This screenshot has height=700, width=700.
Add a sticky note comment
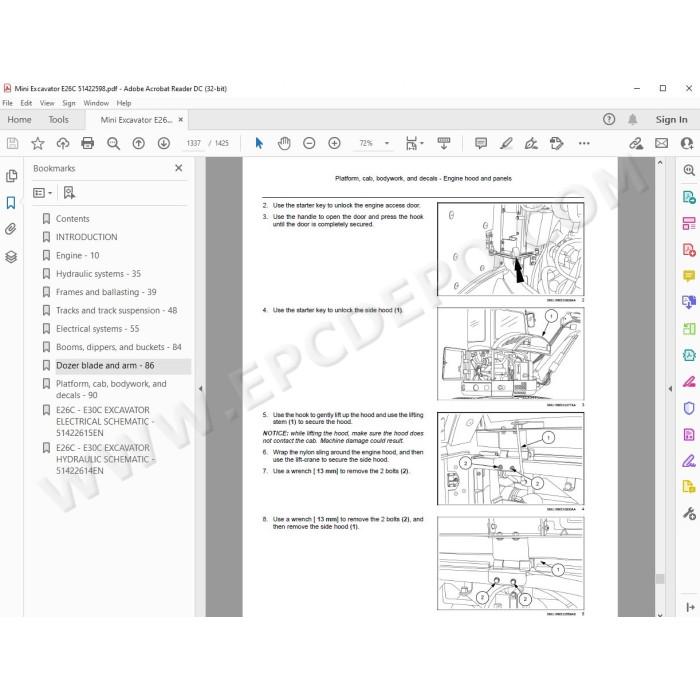point(481,143)
